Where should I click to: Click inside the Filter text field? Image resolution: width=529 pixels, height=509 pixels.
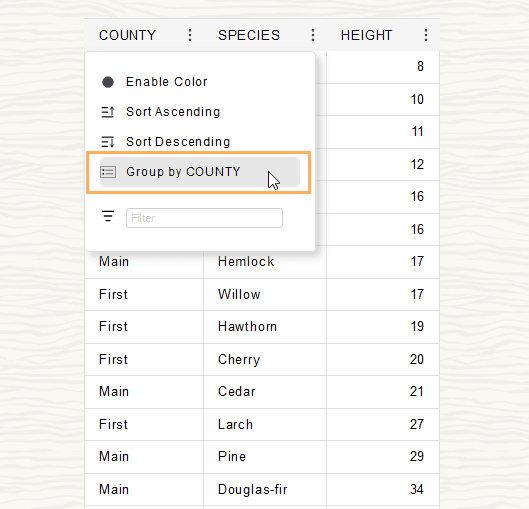204,218
